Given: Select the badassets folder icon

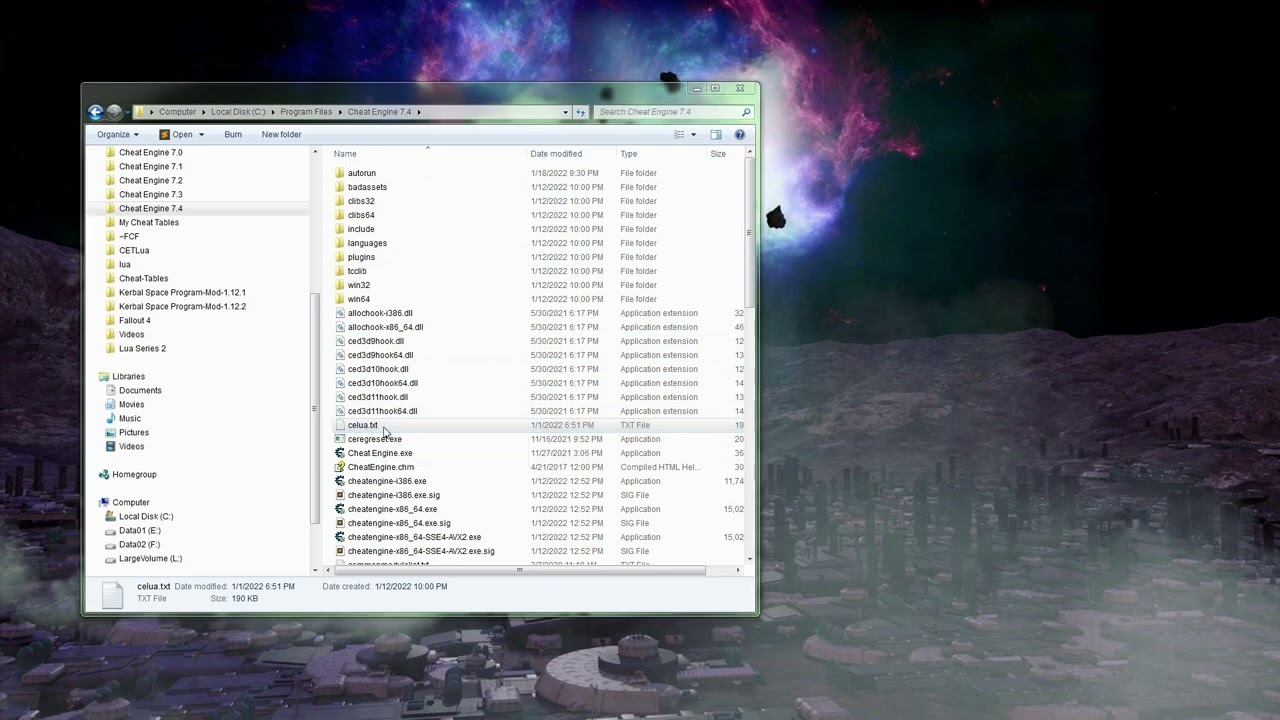Looking at the screenshot, I should [x=339, y=187].
